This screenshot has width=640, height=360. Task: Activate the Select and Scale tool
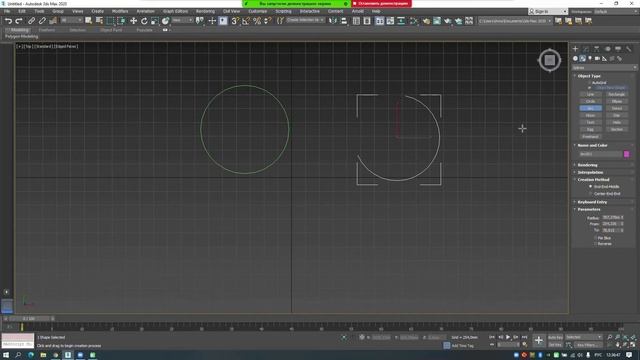[155, 21]
